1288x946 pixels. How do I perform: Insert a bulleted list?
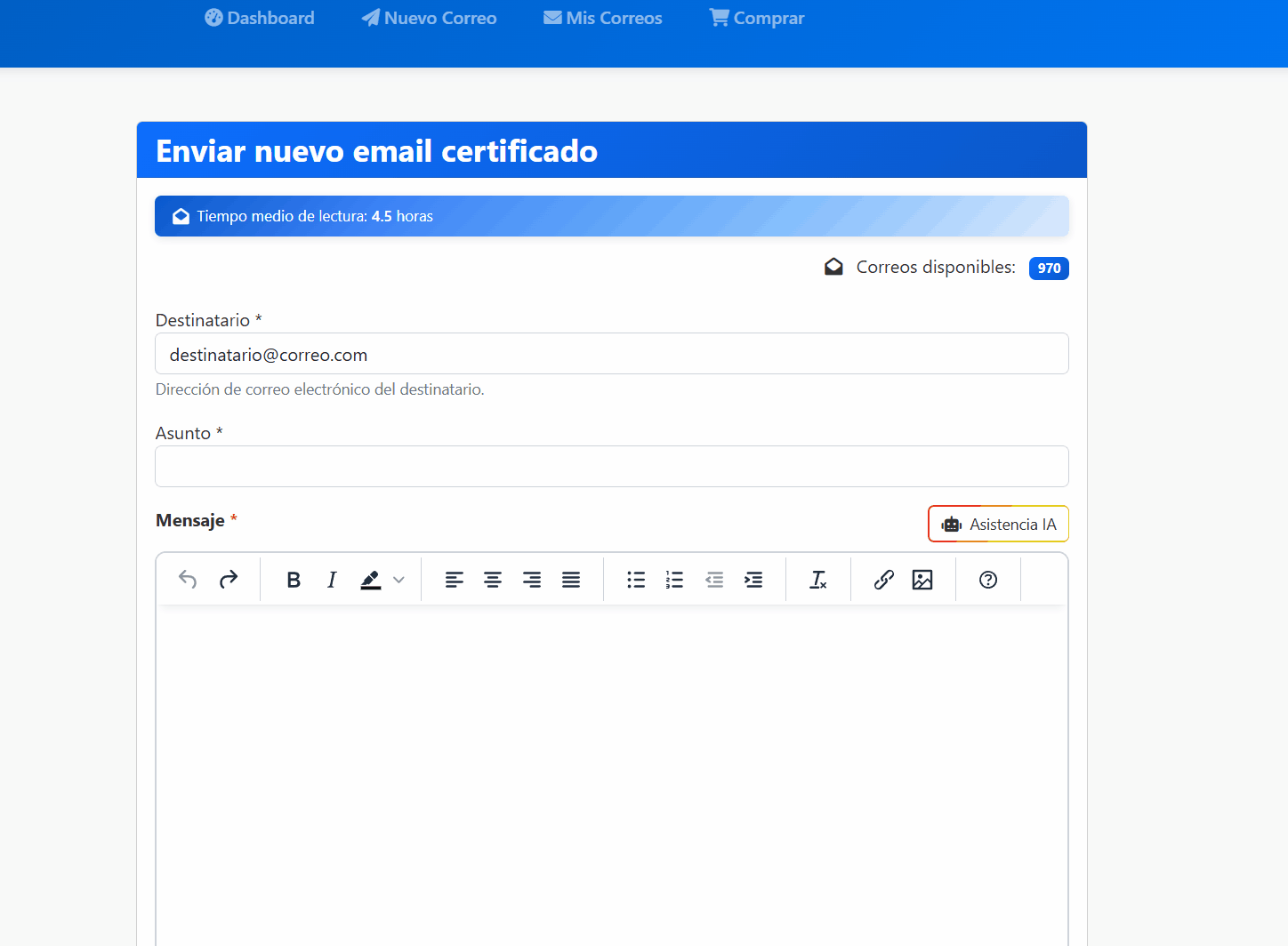tap(636, 580)
